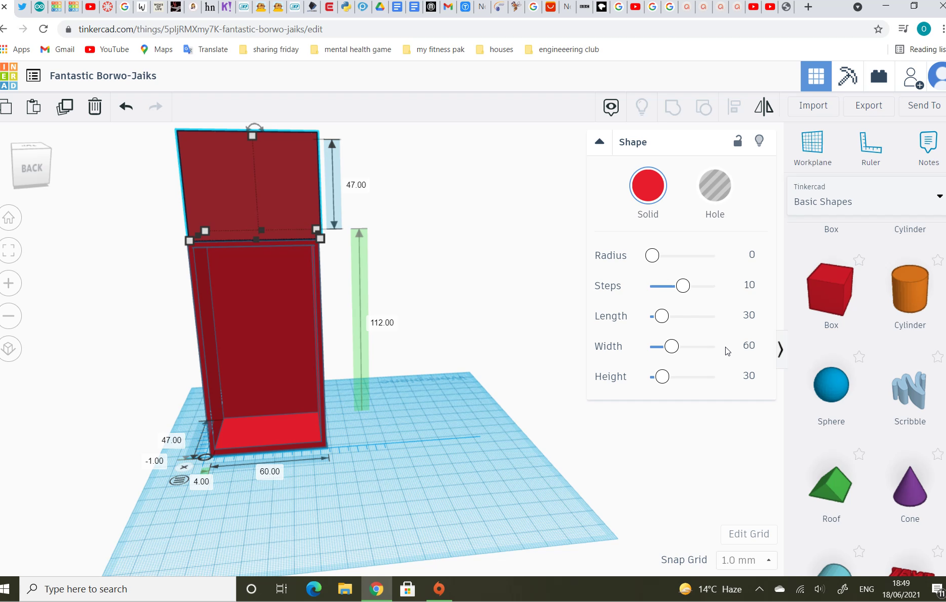
Task: Select the Mirror tool in the toolbar
Action: point(765,105)
